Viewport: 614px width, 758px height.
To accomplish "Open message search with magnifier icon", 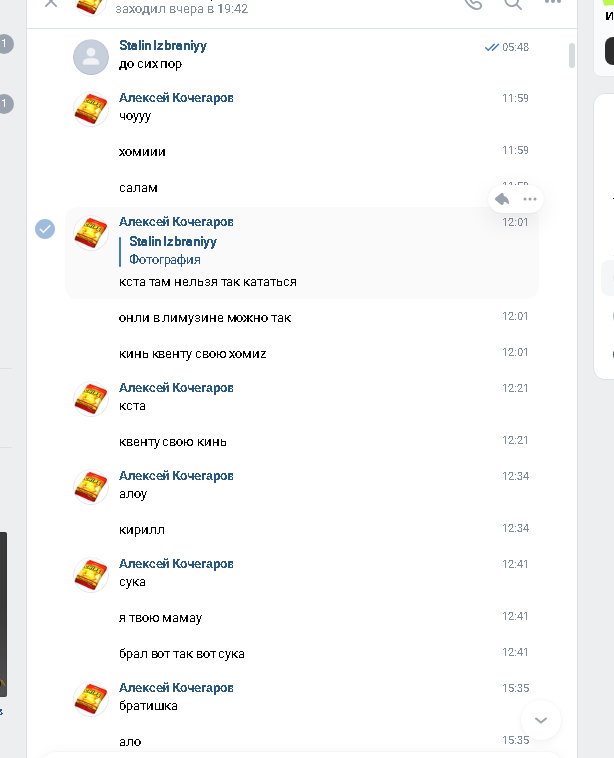I will [513, 3].
